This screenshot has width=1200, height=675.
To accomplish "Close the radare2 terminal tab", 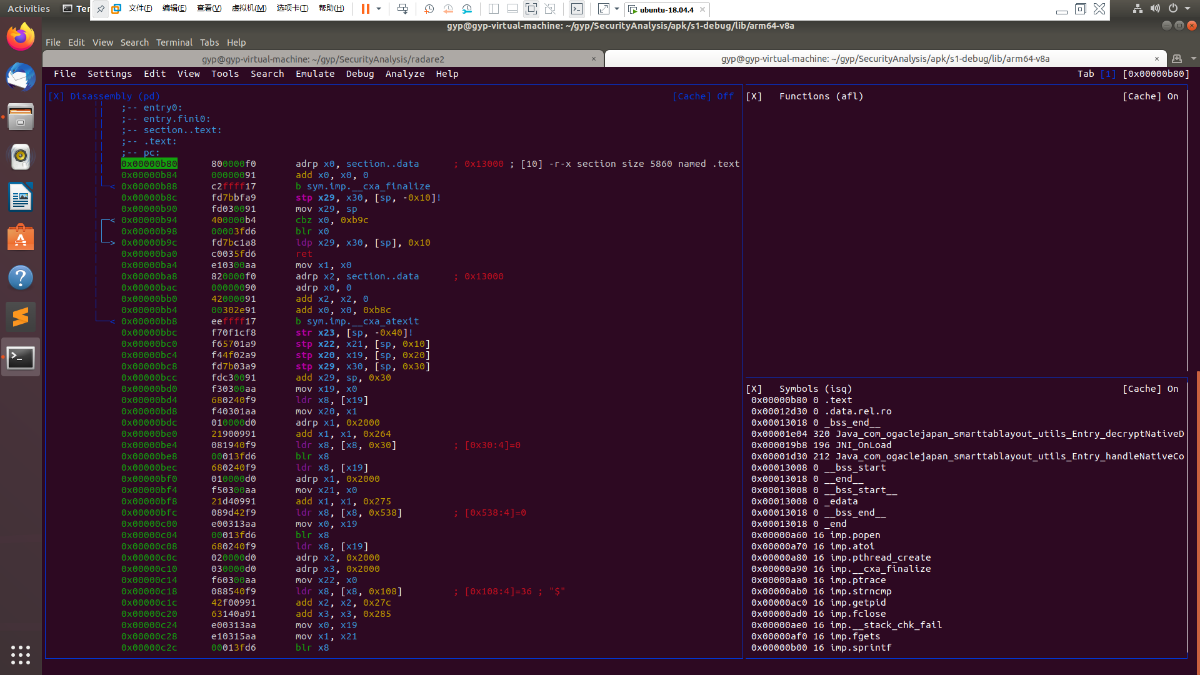I will tap(593, 59).
